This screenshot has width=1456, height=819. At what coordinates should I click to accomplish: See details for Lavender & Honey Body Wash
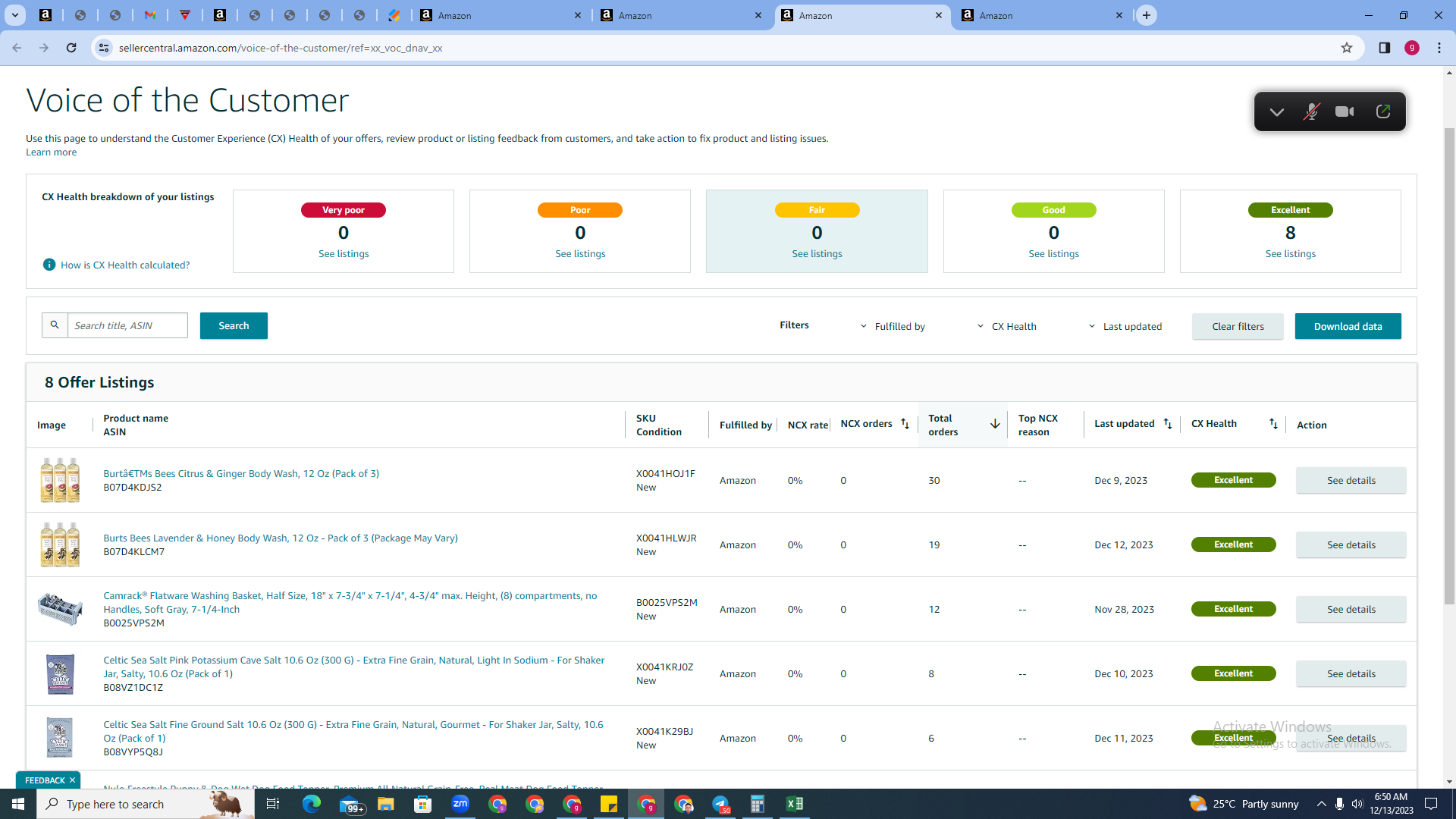1351,545
